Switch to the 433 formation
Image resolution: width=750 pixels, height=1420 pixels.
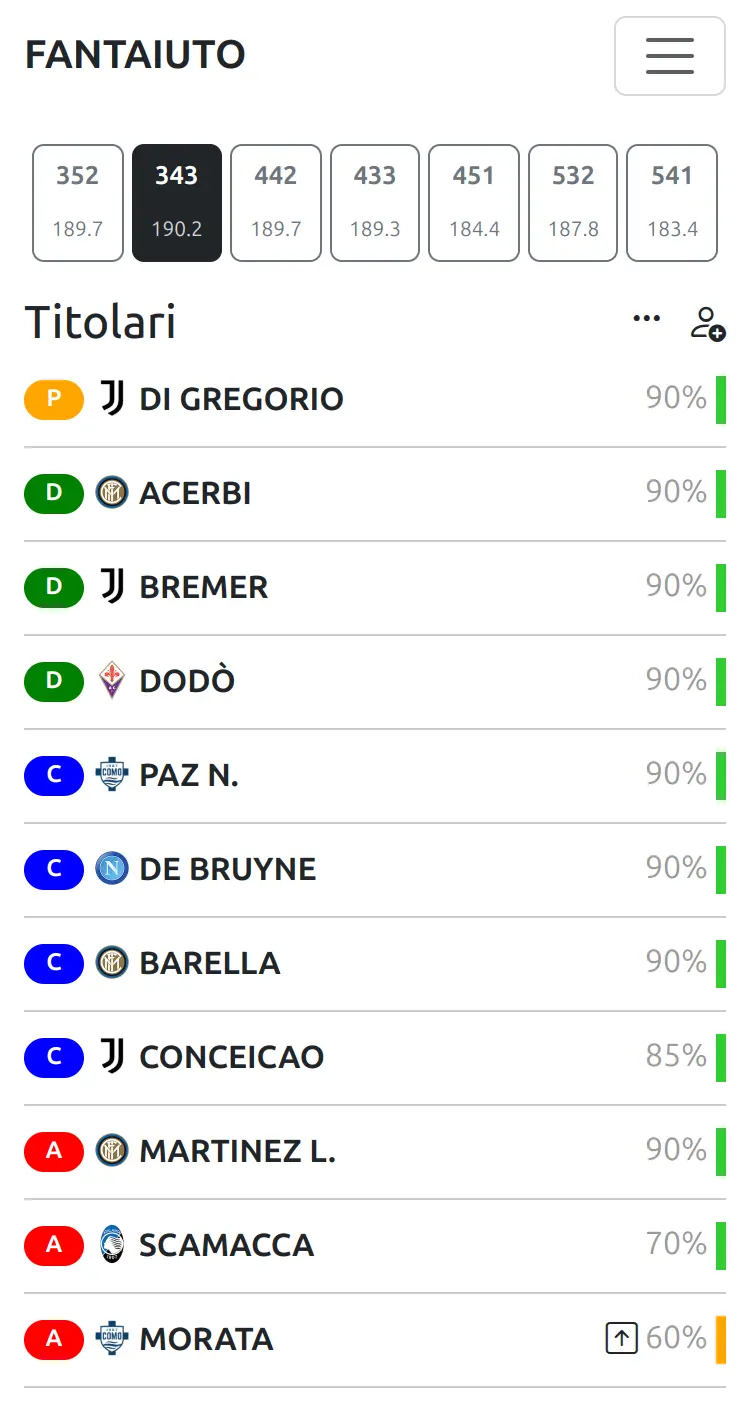(x=375, y=203)
